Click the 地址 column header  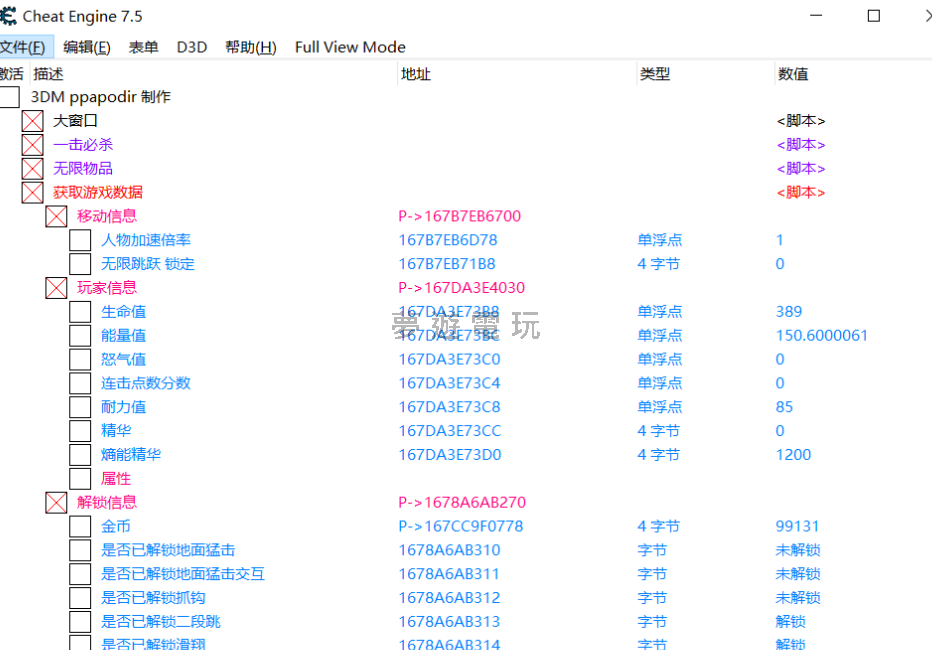pyautogui.click(x=416, y=74)
